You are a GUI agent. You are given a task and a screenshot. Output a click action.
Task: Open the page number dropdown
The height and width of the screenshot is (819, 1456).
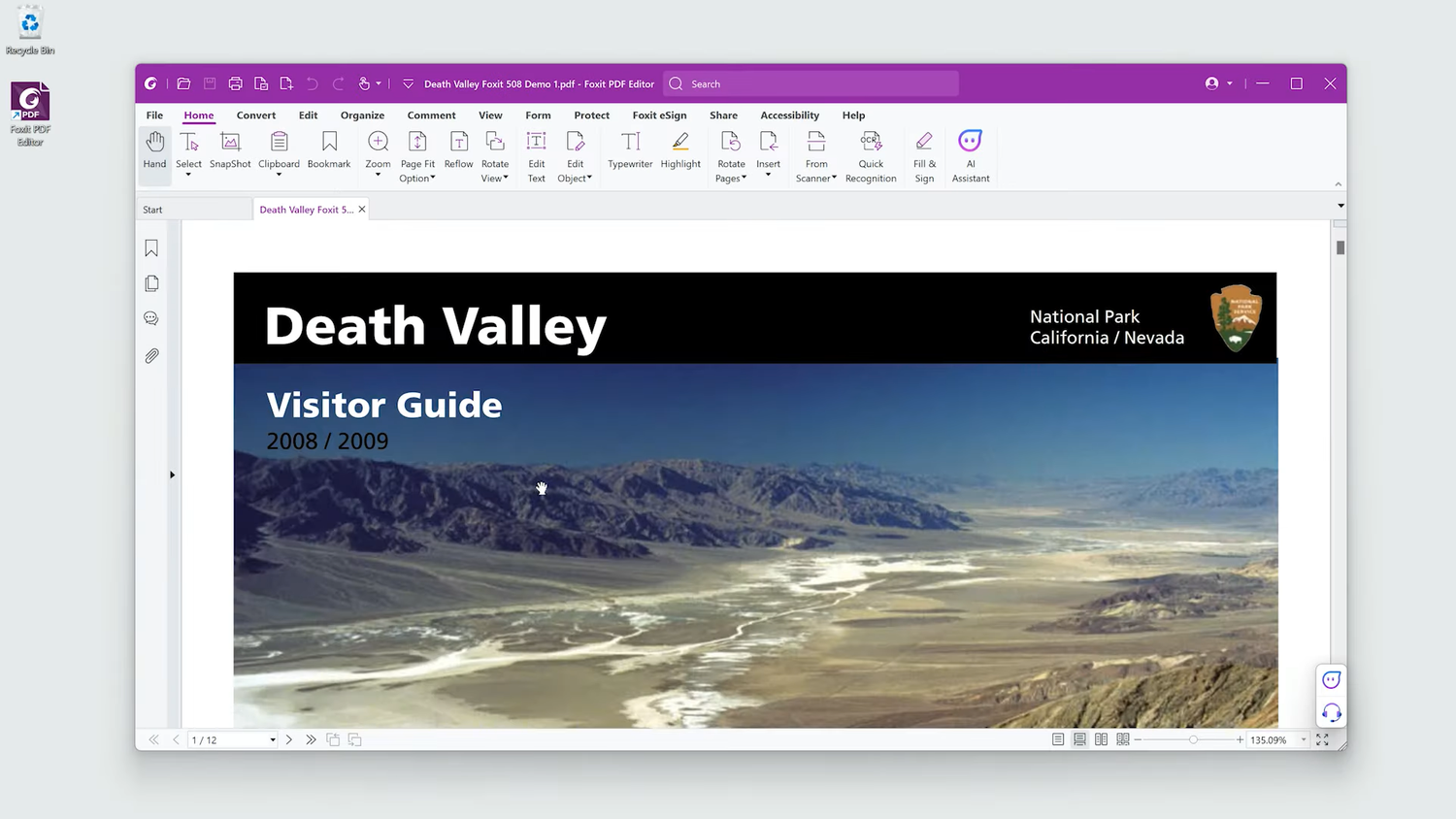[x=273, y=739]
